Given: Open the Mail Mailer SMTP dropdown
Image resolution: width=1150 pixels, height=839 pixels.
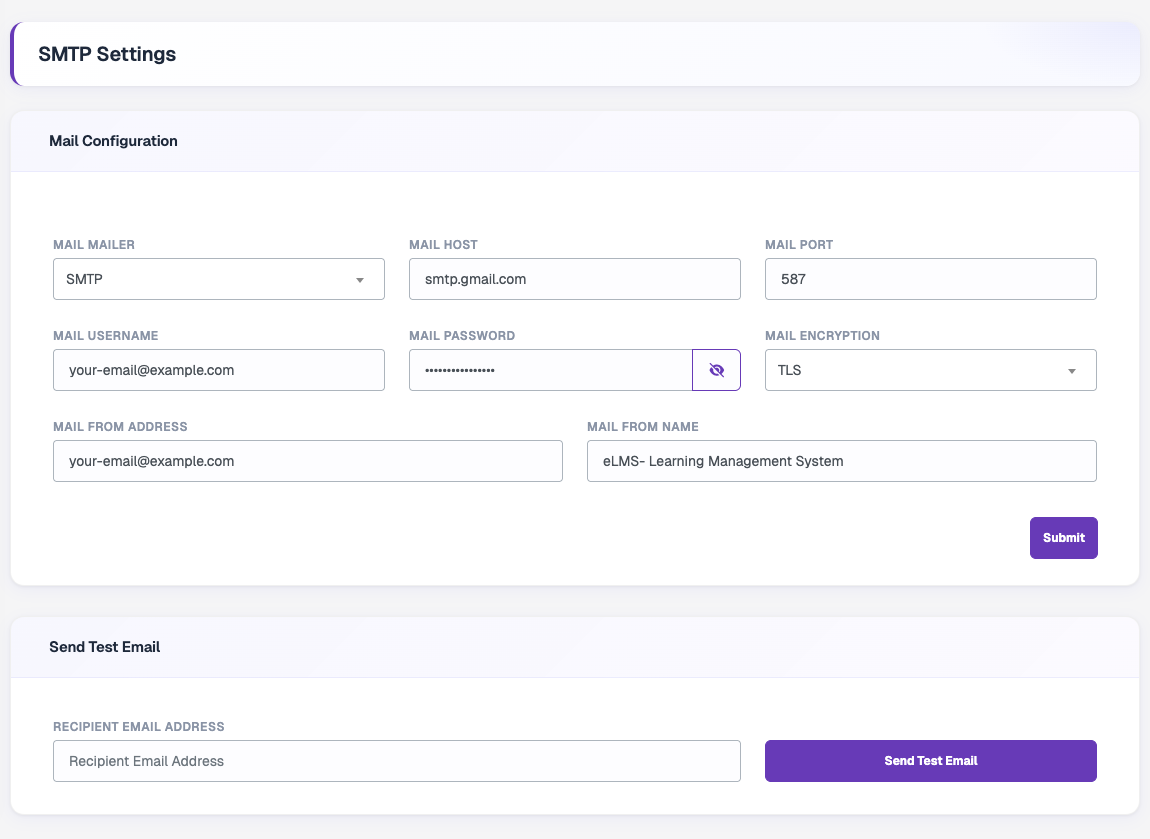Looking at the screenshot, I should (219, 279).
